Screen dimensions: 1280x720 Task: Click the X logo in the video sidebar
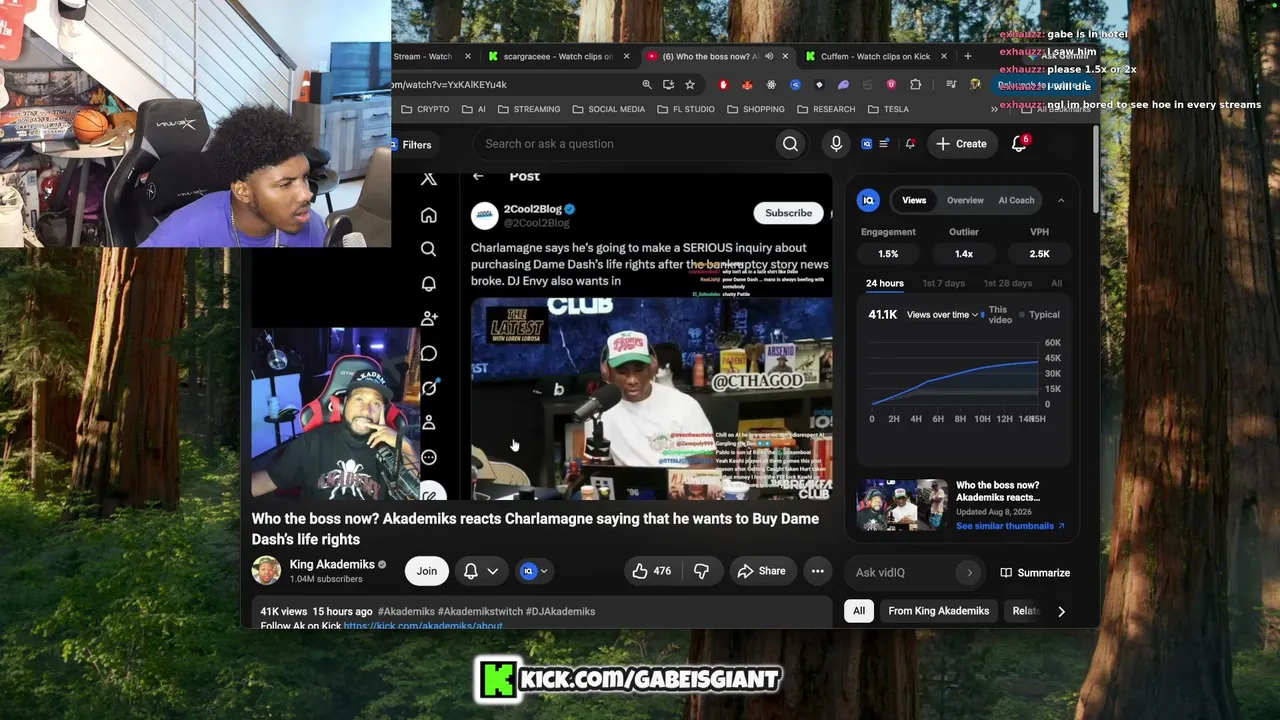[x=429, y=179]
